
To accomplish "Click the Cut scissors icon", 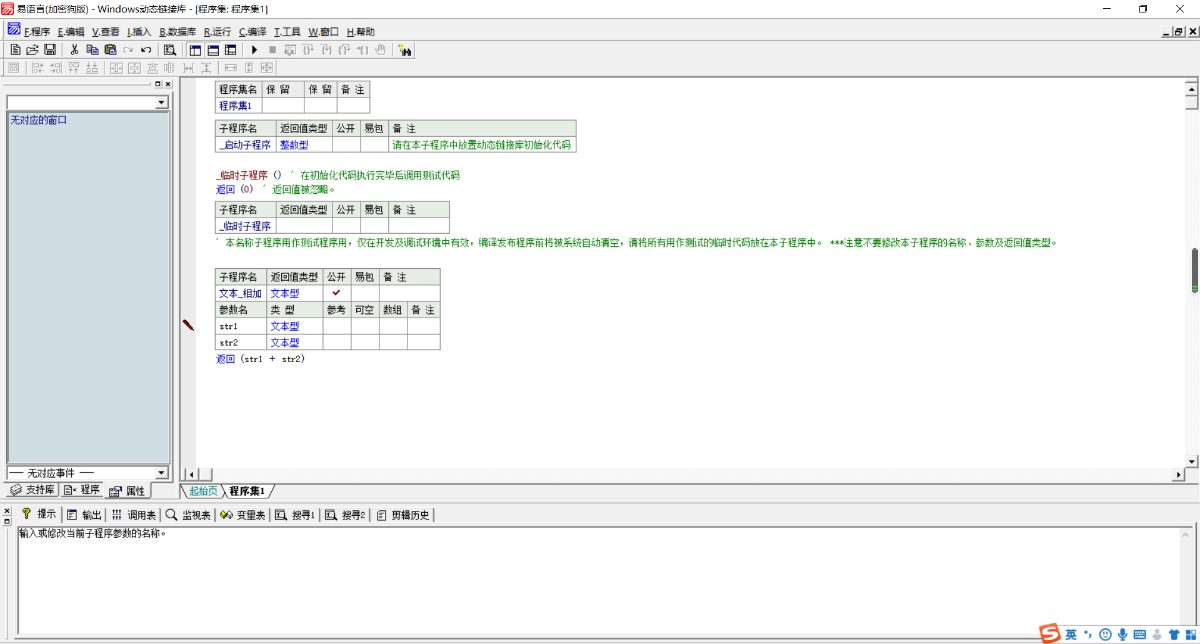I will tap(74, 49).
